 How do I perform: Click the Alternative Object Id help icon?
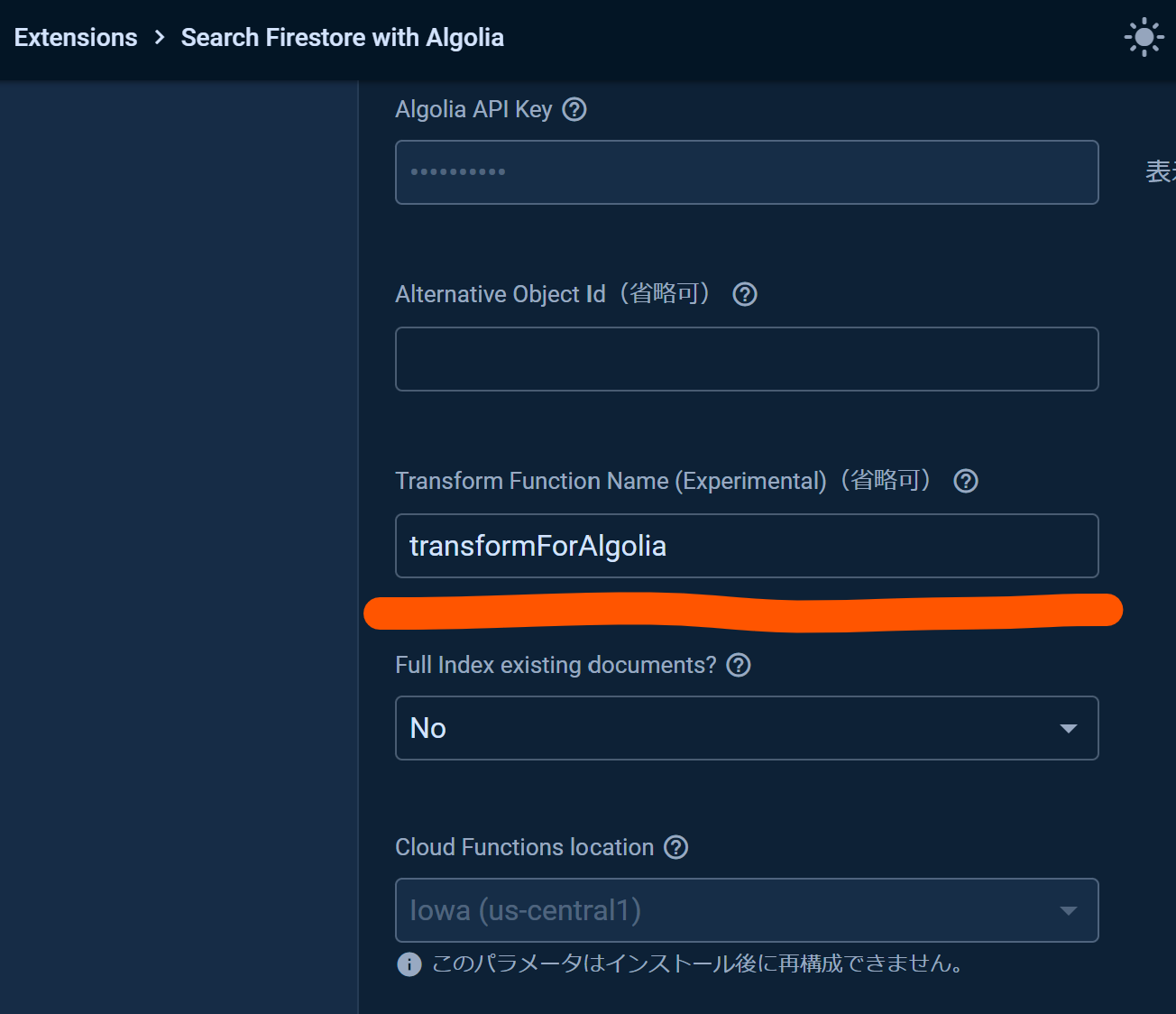(744, 294)
